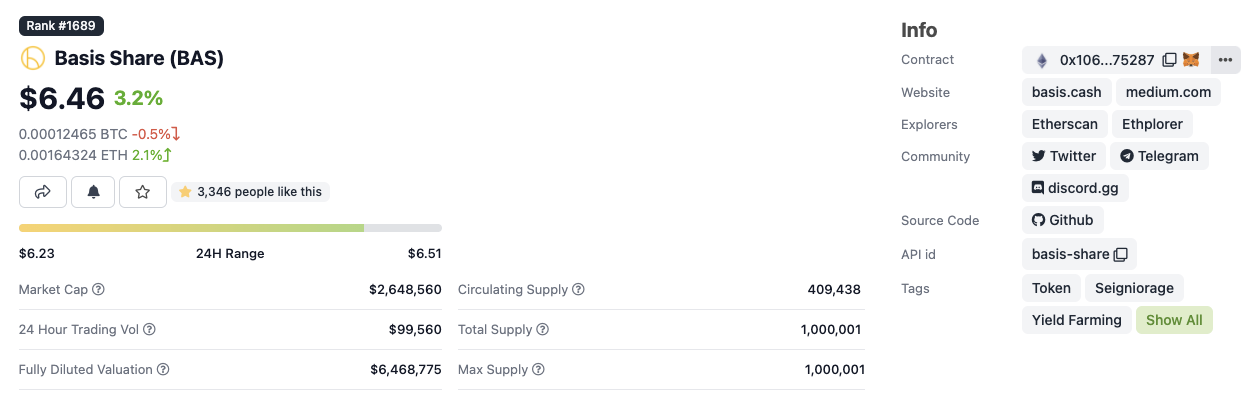Click the MetaMask fox icon
Screen dimensions: 1259x404
pos(1191,60)
